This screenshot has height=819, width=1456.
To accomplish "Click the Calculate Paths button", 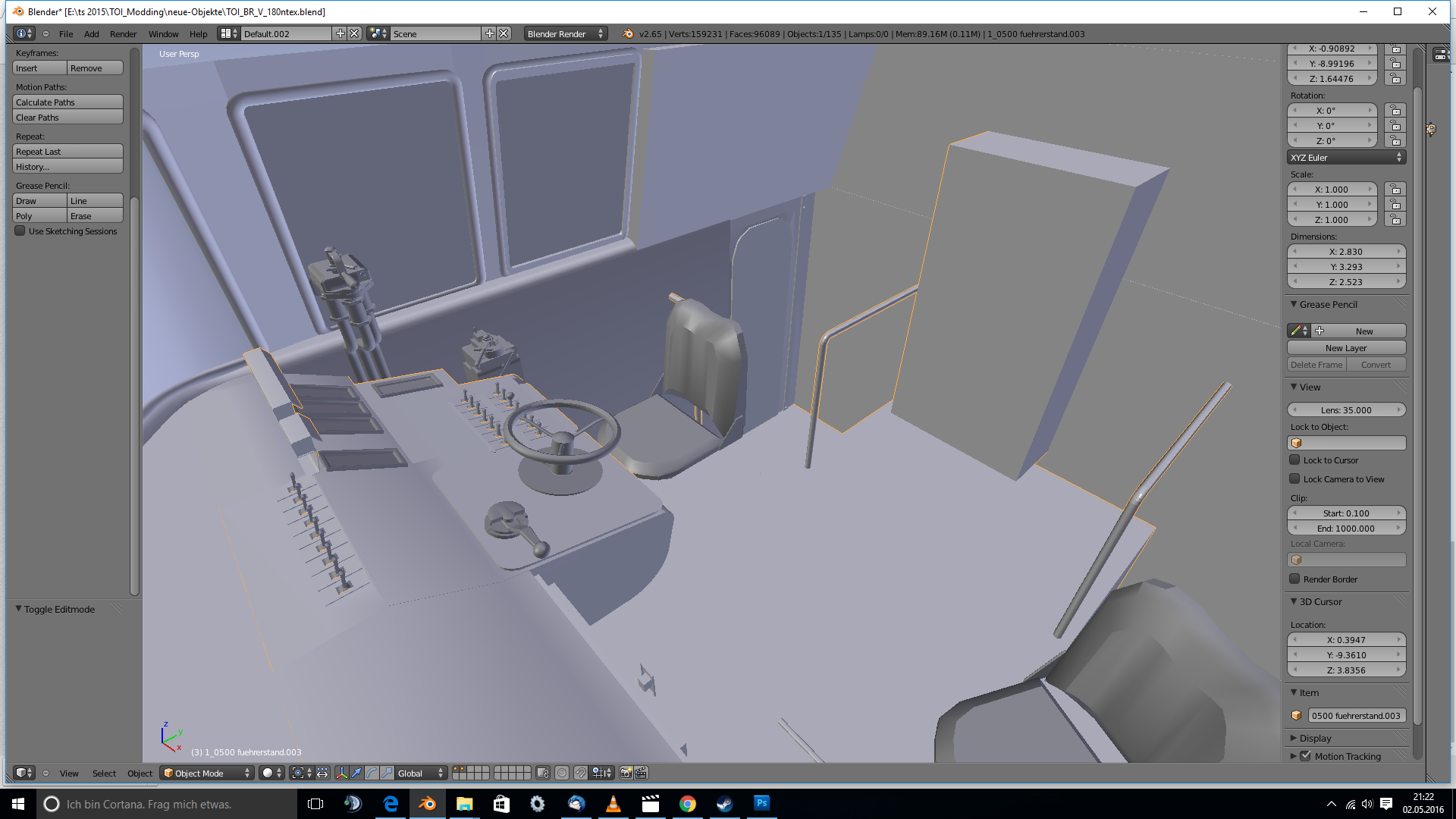I will [x=67, y=102].
